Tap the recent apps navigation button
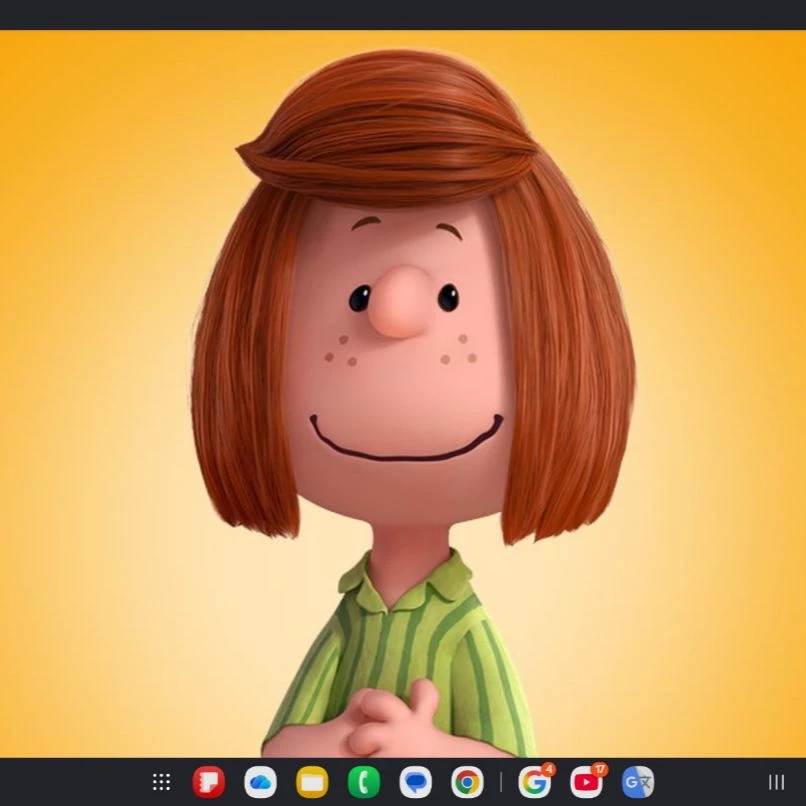Screen dimensions: 806x806 click(776, 782)
